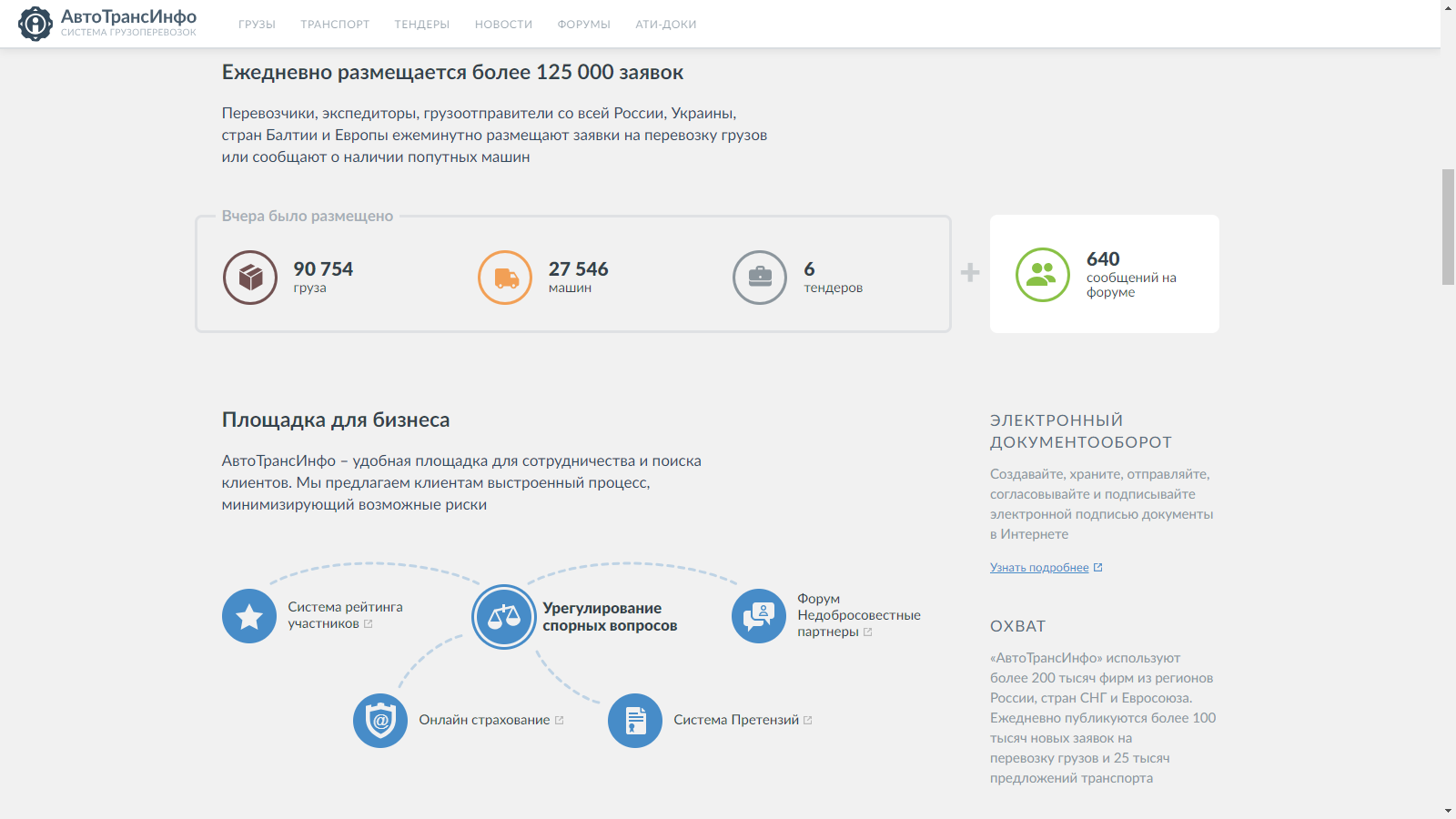Click the gray briefcase tenders icon
Screen dimensions: 1456x819
pyautogui.click(x=760, y=278)
